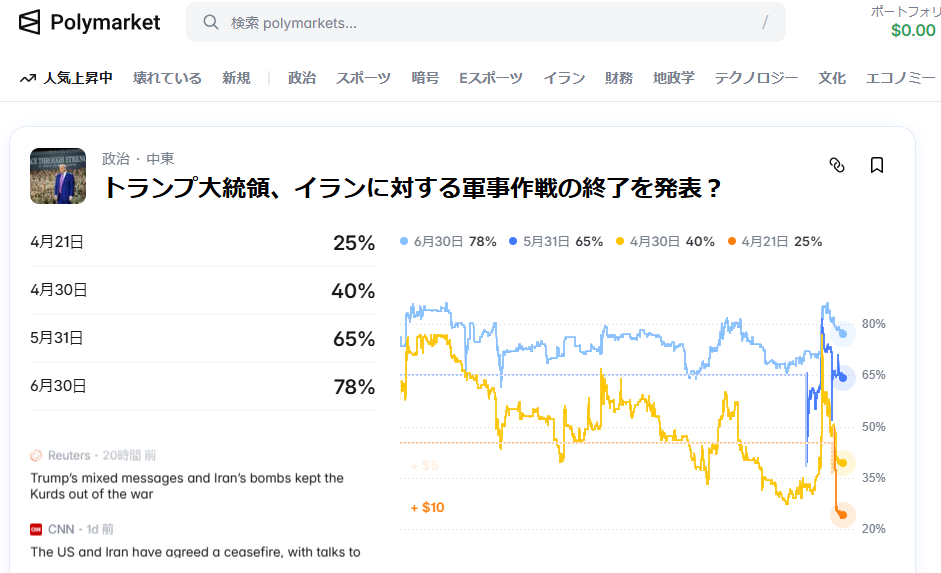Click the trending arrow icon beside 人気上昇中
The image size is (941, 573).
(27, 78)
